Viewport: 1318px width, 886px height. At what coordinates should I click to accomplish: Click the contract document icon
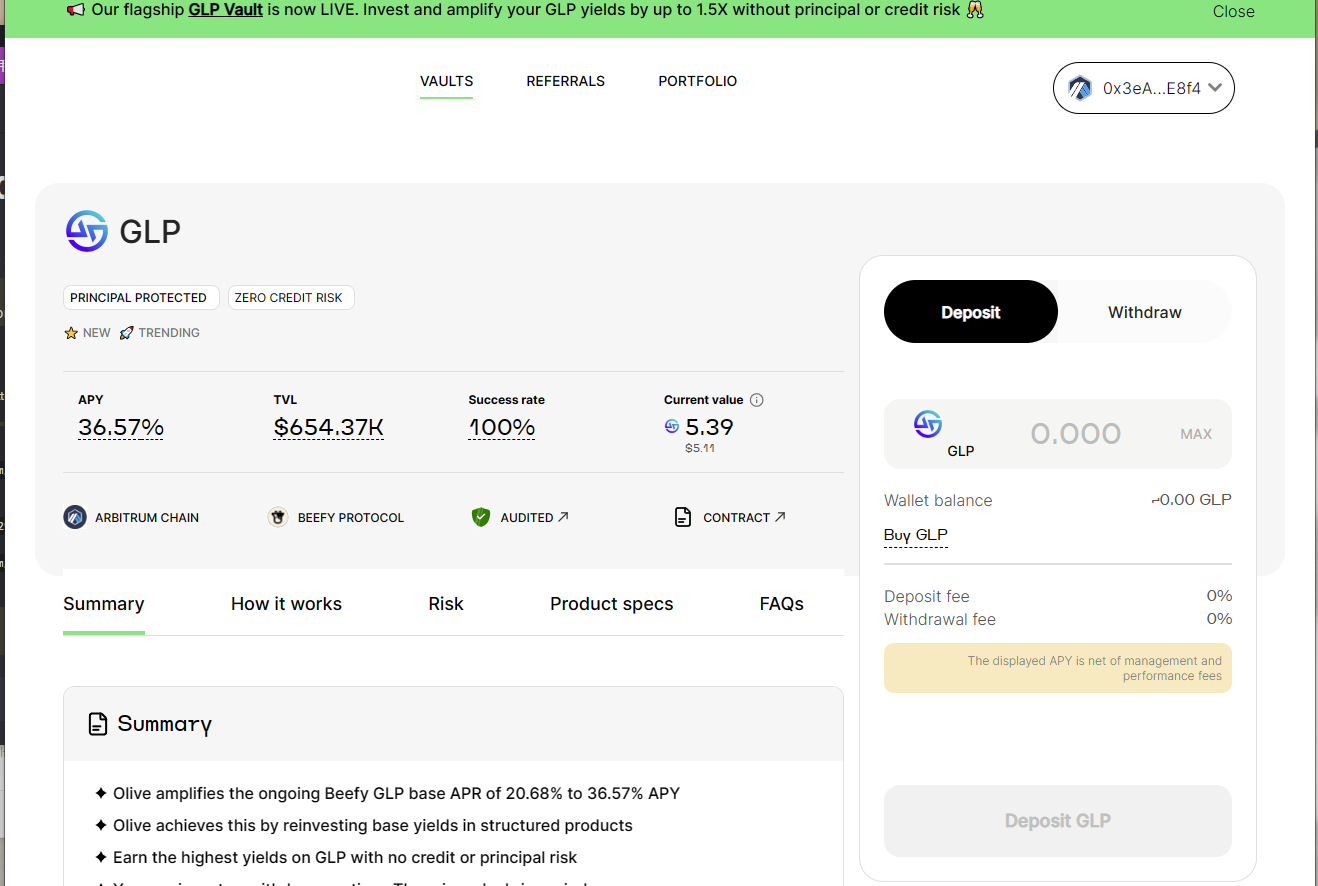[x=683, y=517]
